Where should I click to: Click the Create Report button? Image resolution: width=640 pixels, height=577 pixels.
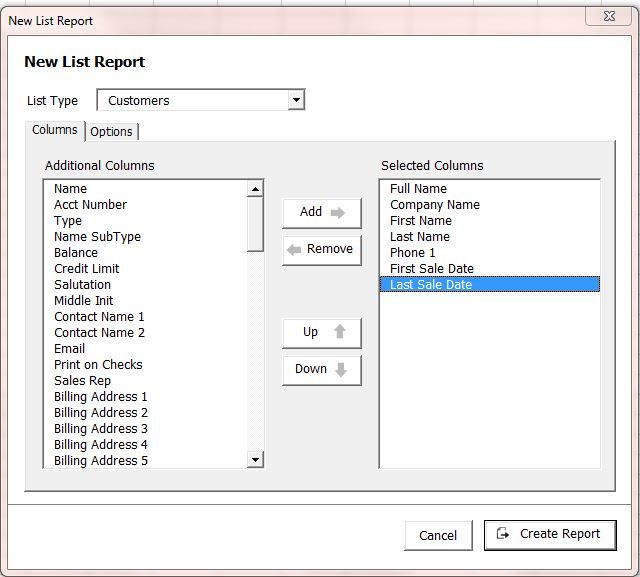550,535
